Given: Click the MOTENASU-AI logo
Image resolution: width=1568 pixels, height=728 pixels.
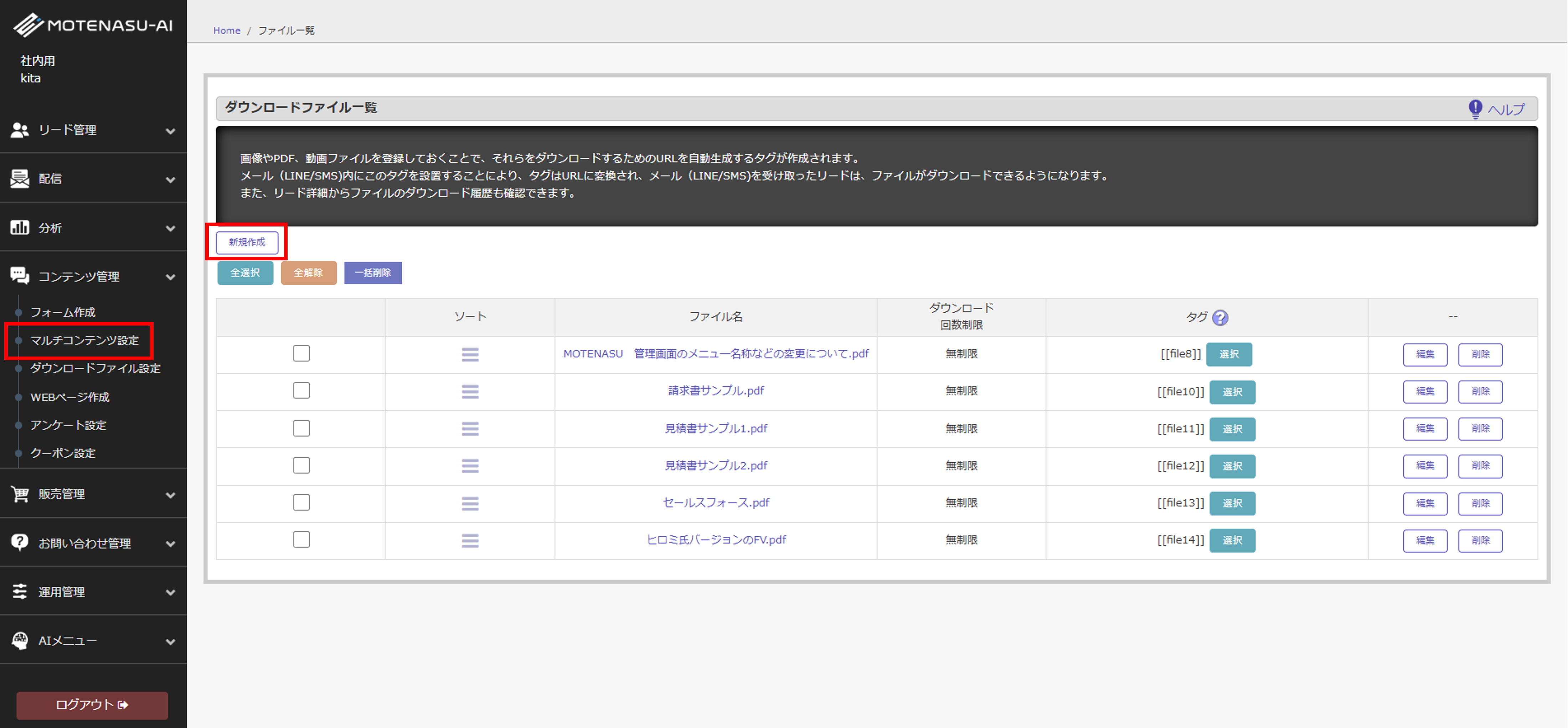Looking at the screenshot, I should pos(93,25).
